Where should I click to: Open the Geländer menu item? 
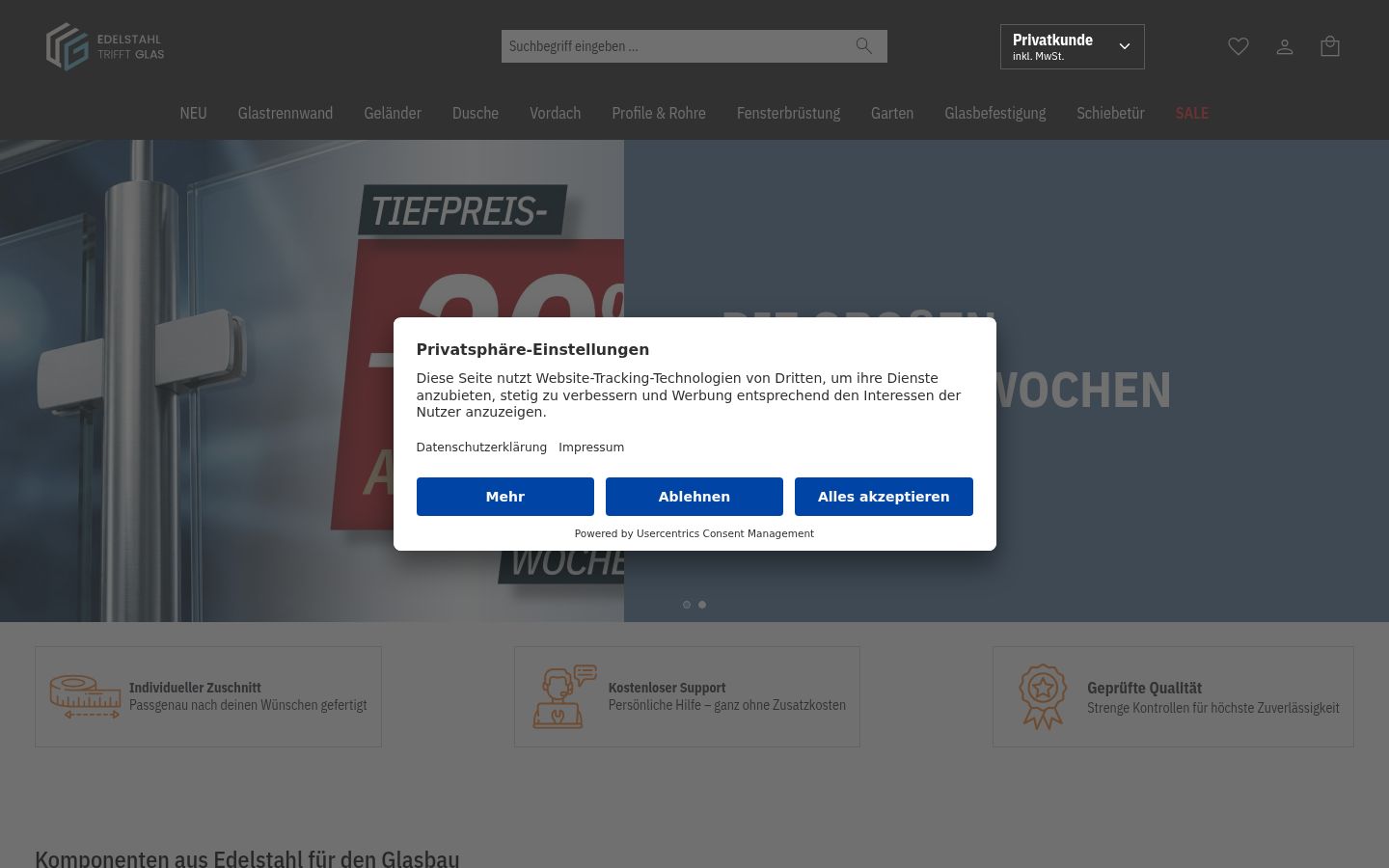tap(393, 113)
